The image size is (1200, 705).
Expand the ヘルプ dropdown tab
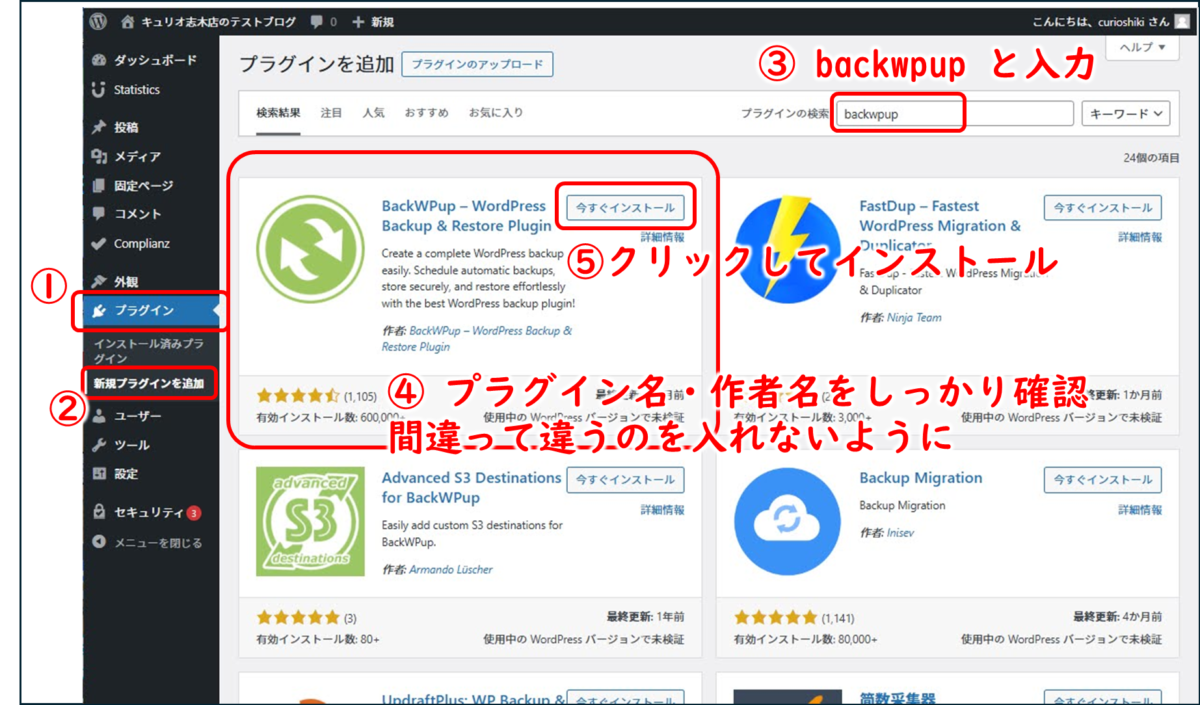coord(1142,47)
